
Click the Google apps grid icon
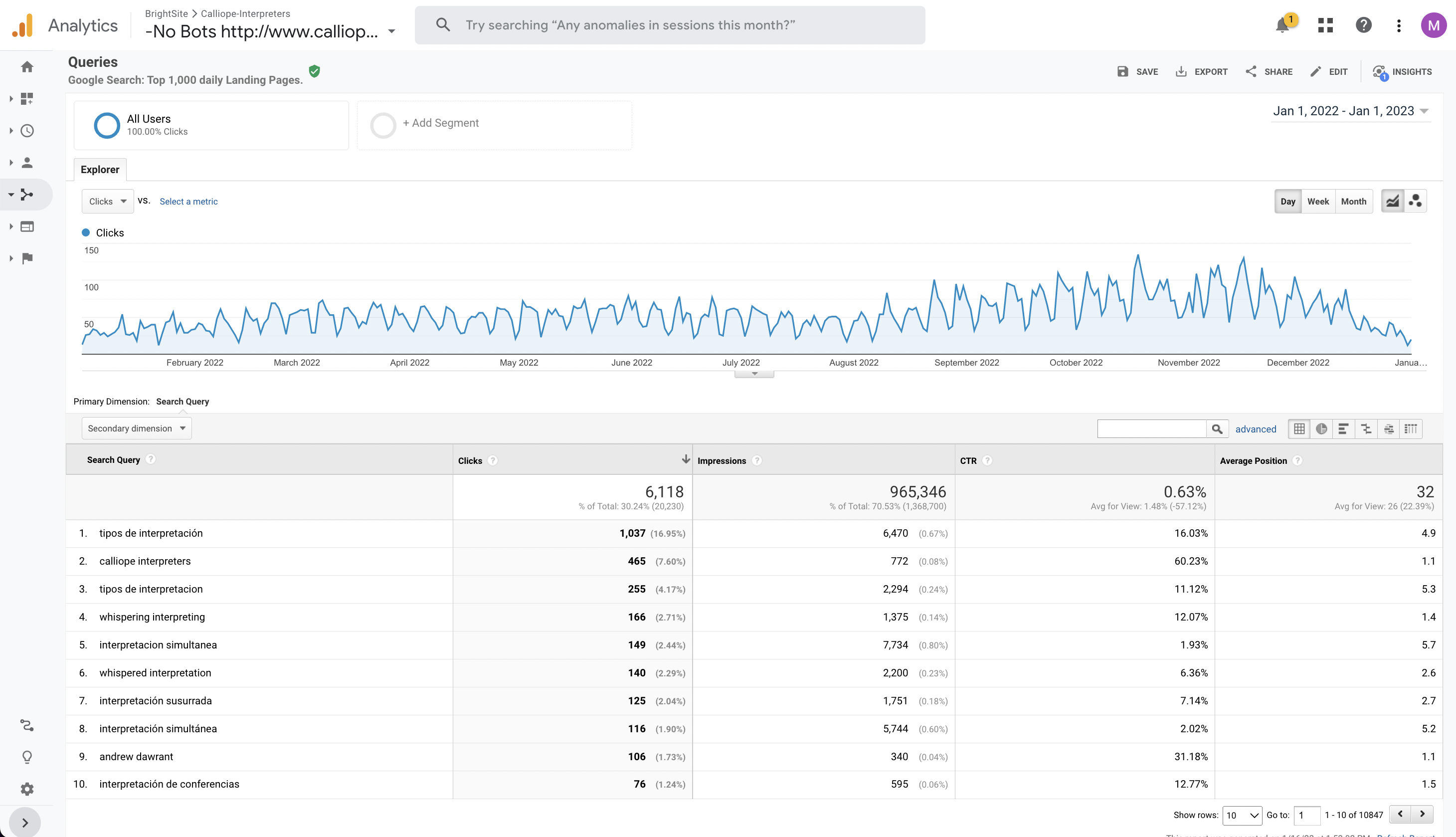pos(1325,25)
